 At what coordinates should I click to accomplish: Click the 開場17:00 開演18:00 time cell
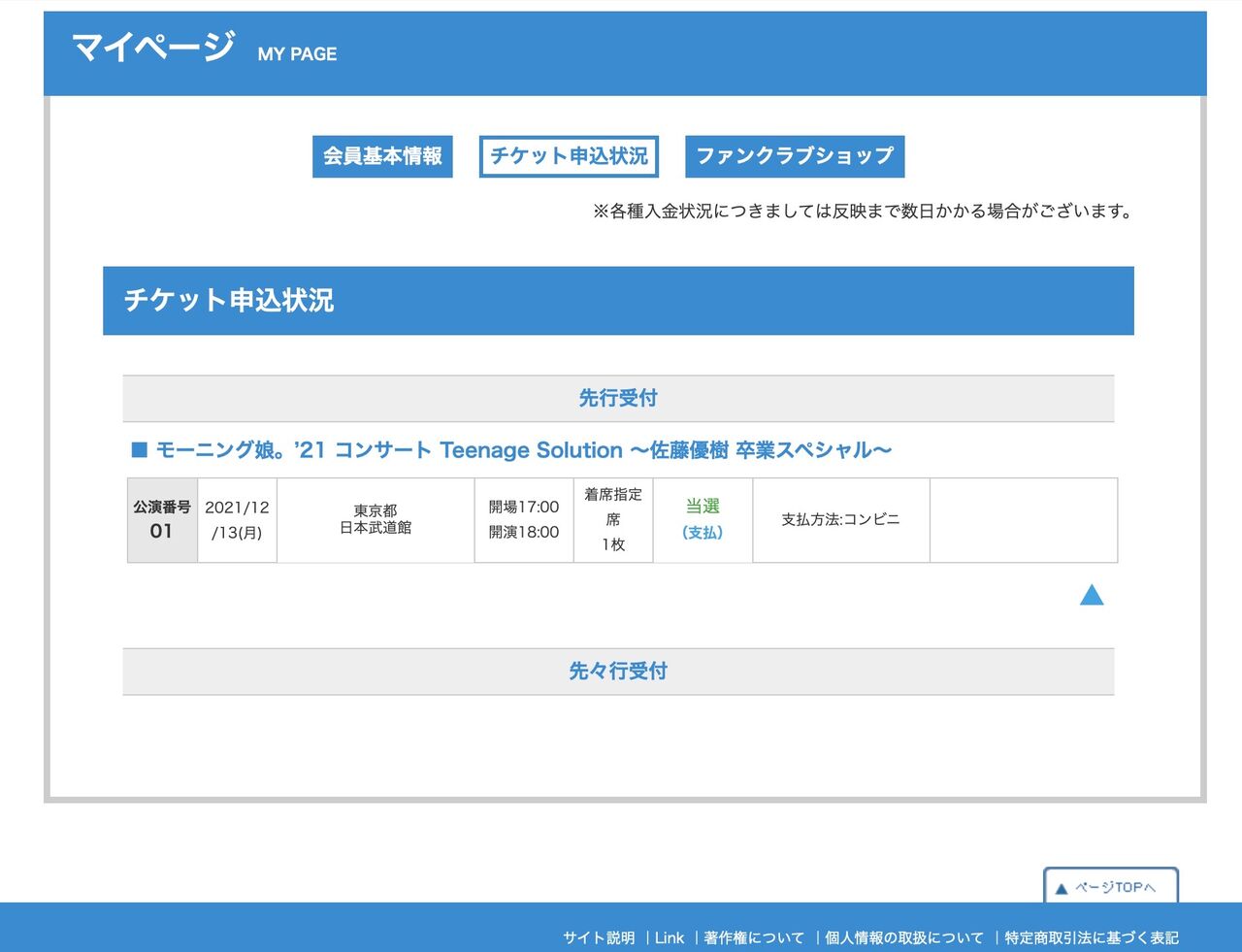tap(524, 520)
